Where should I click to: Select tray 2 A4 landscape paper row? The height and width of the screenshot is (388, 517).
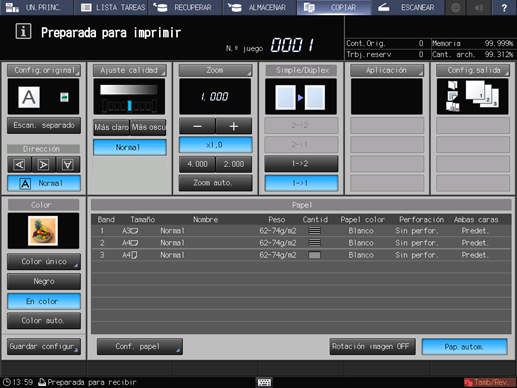coord(301,243)
